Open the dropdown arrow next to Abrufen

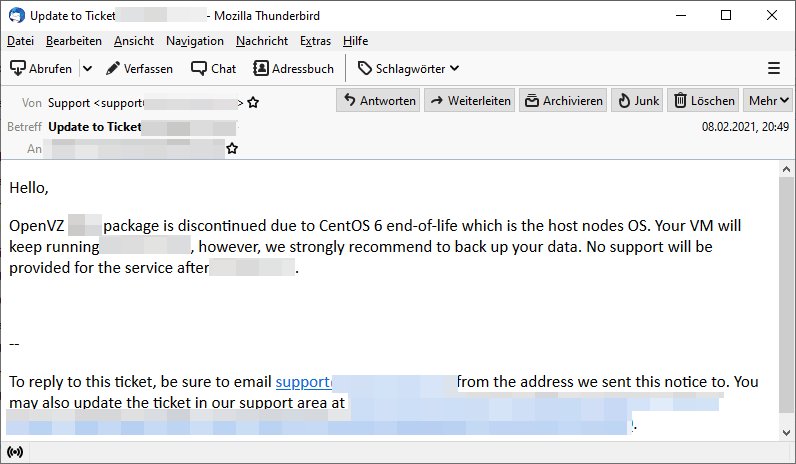tap(87, 69)
